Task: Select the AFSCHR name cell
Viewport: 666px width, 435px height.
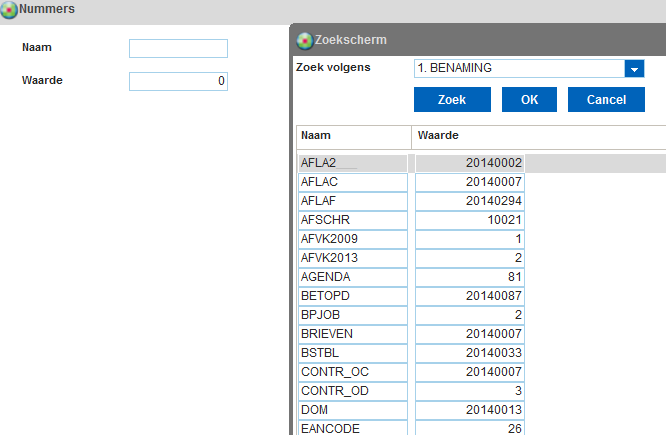Action: 353,220
